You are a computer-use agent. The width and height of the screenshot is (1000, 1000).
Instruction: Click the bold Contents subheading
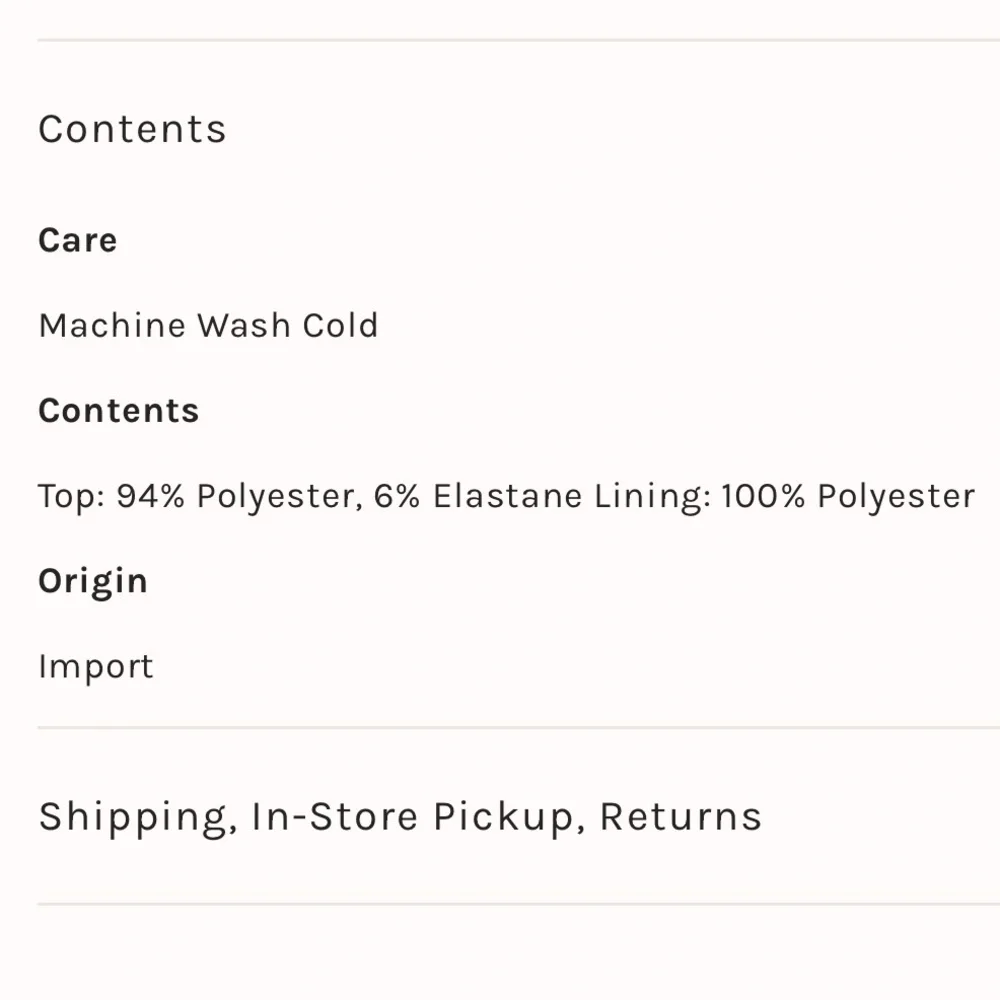[x=119, y=410]
